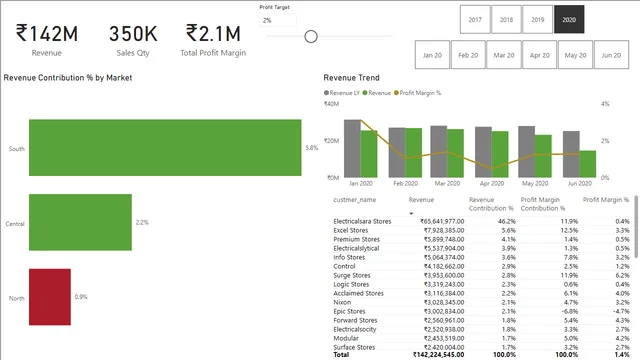Filter by Jun 20 month button
Screen dimensions: 640x360
click(611, 55)
